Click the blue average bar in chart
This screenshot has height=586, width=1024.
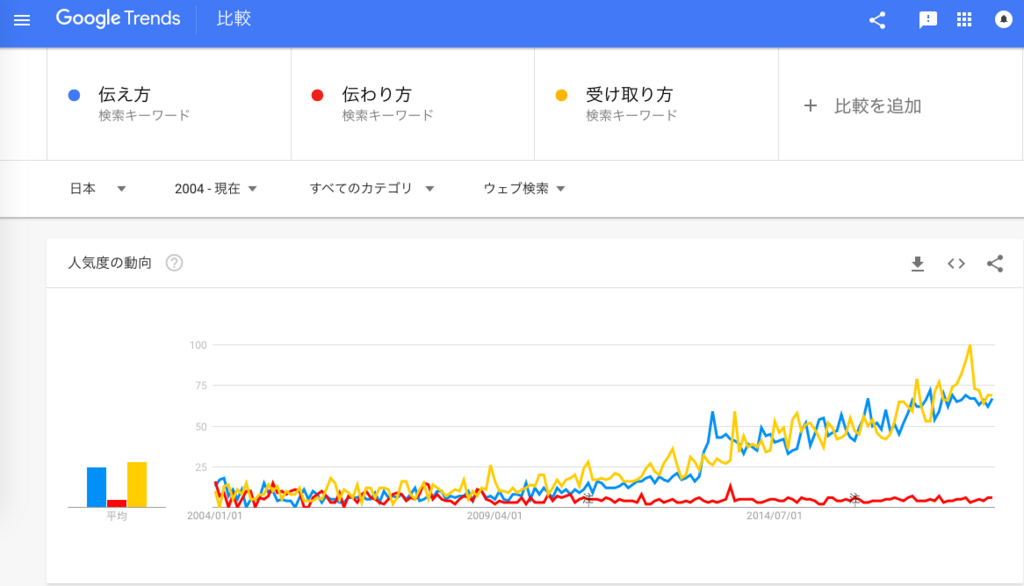(x=97, y=487)
